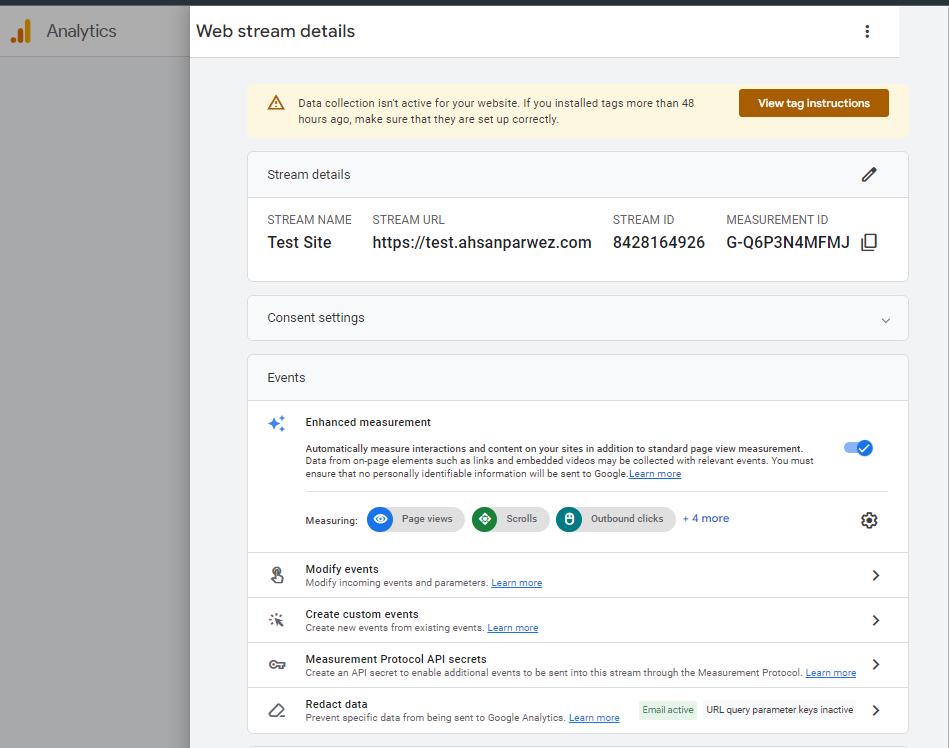The height and width of the screenshot is (748, 949).
Task: Open Learn more link for Create custom events
Action: [x=513, y=628]
